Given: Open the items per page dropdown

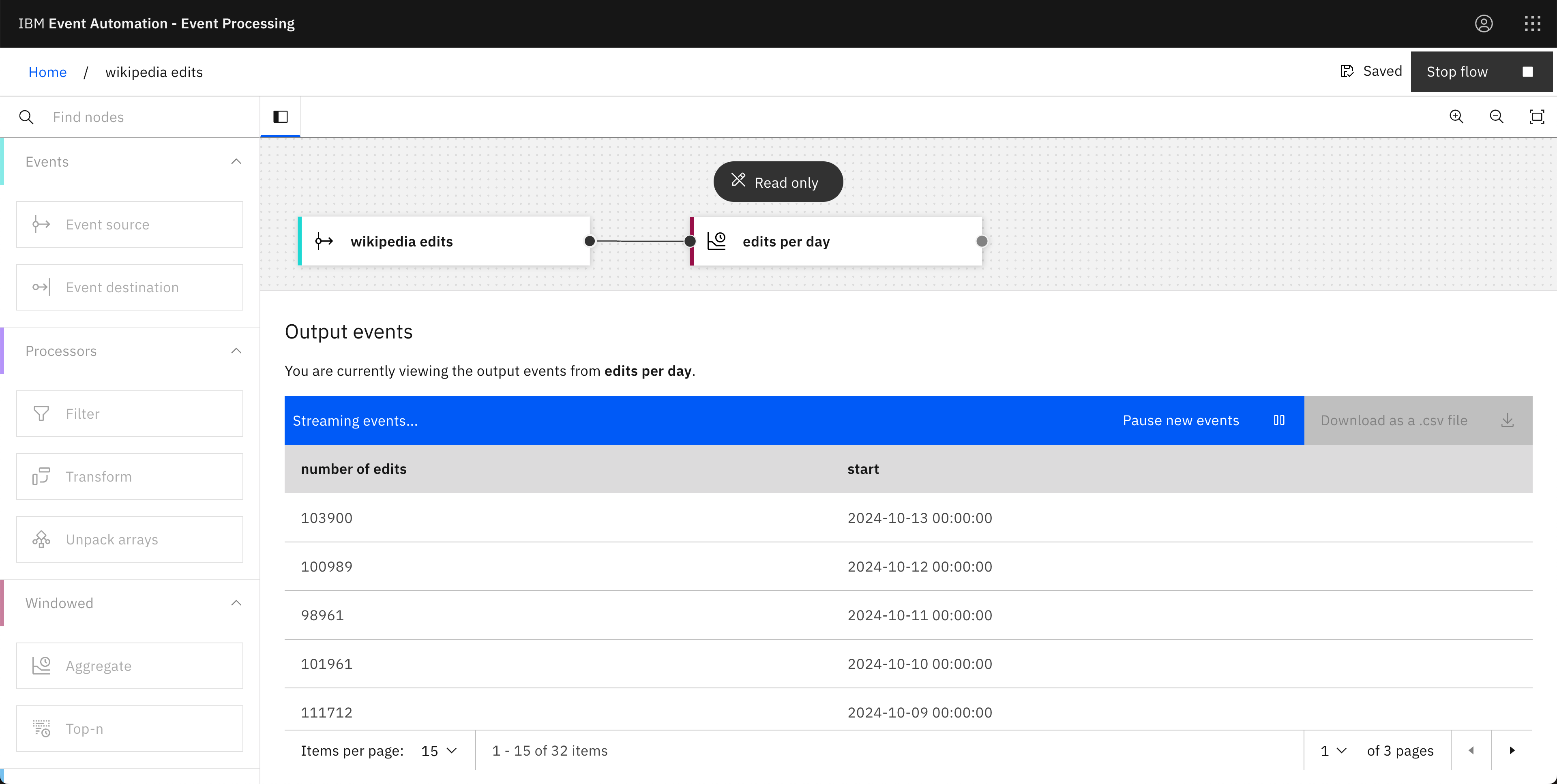Looking at the screenshot, I should [x=439, y=750].
